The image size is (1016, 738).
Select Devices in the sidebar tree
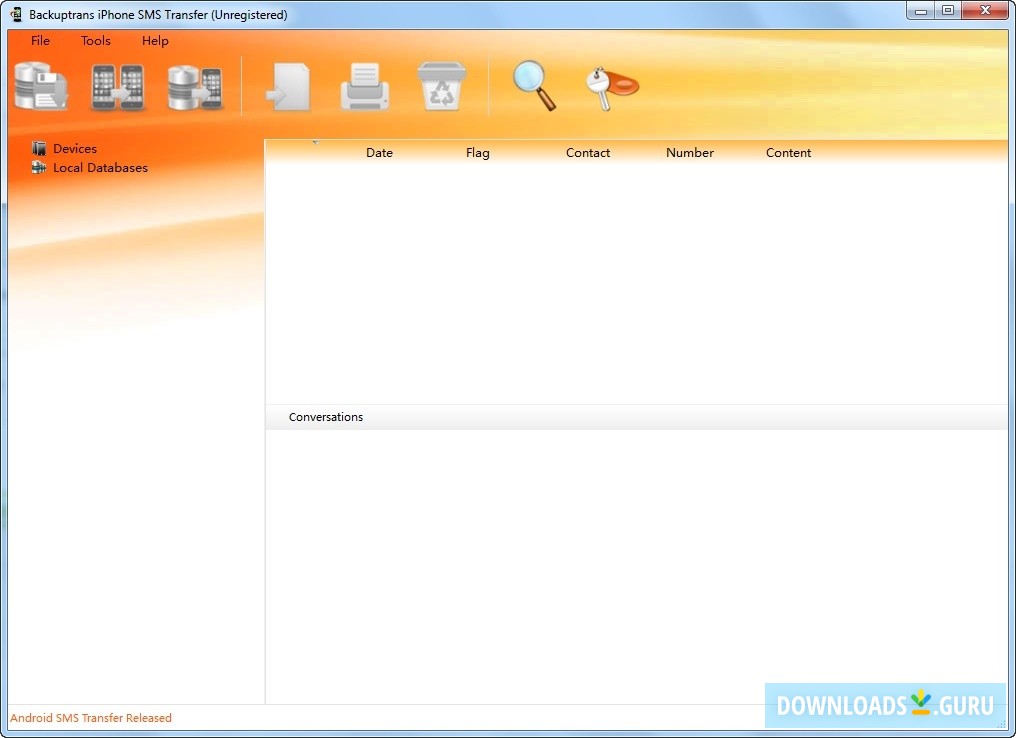[x=75, y=148]
